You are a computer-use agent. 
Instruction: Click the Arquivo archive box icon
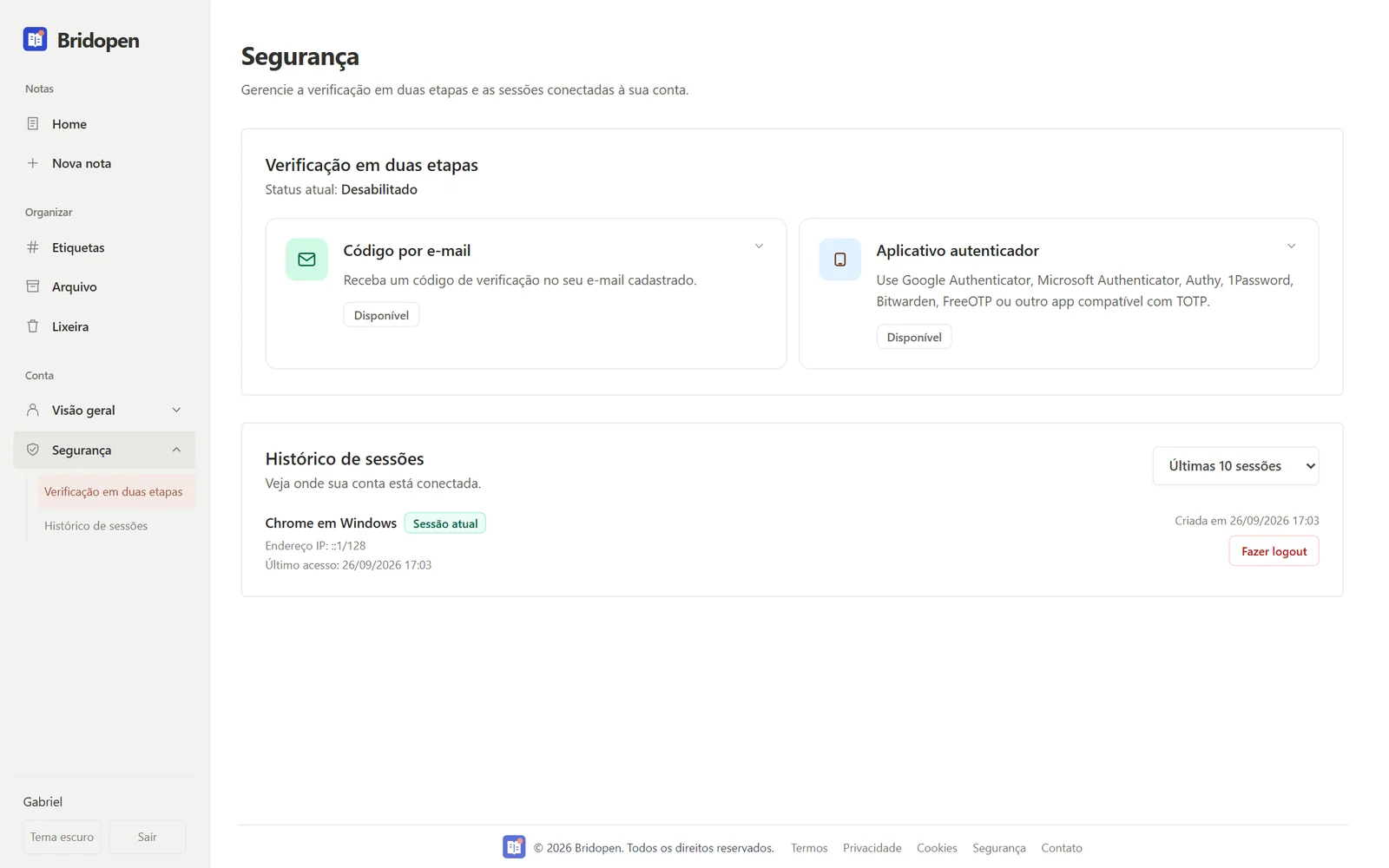(x=33, y=286)
